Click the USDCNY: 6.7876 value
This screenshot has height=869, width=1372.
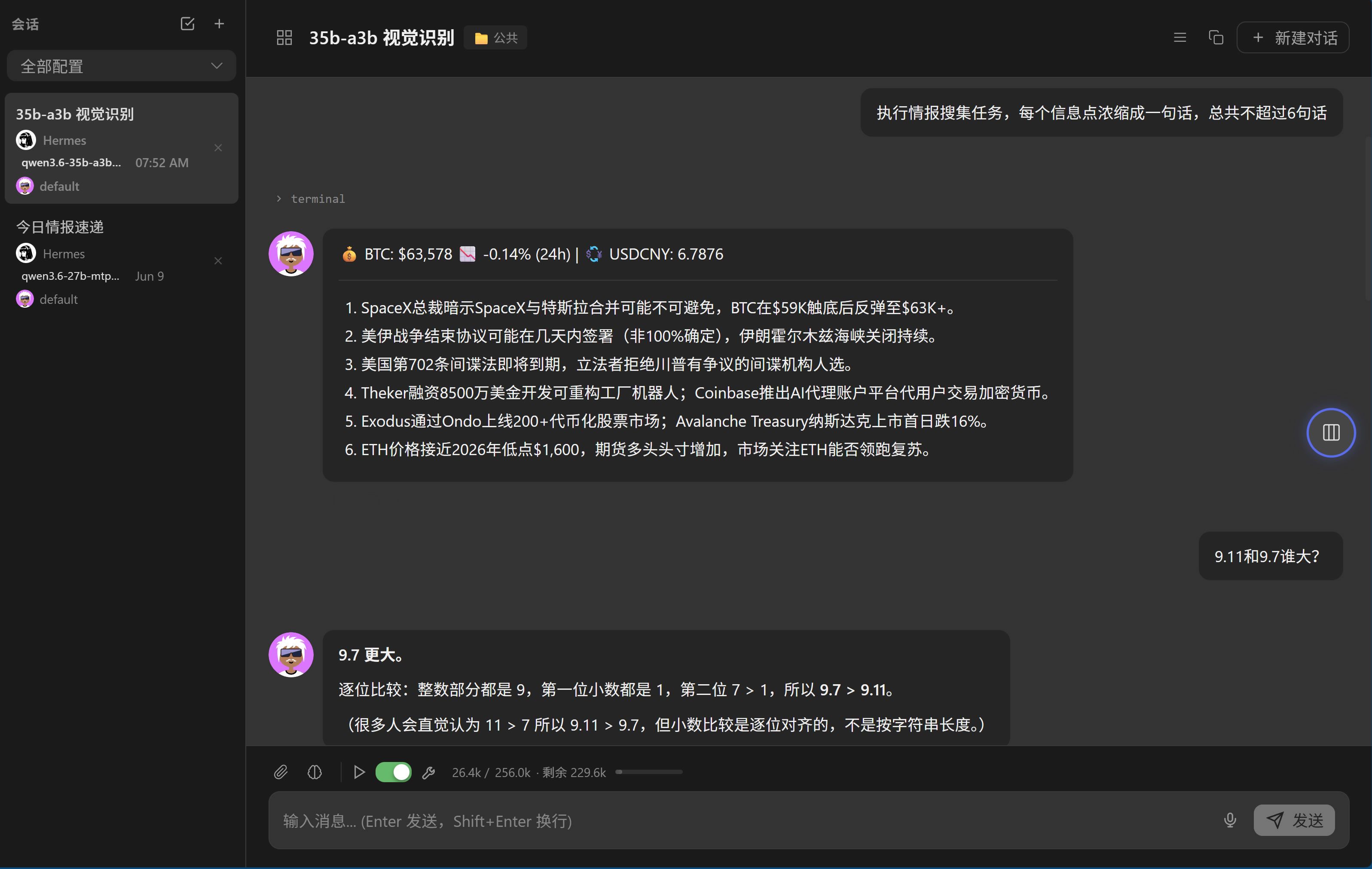[x=666, y=254]
